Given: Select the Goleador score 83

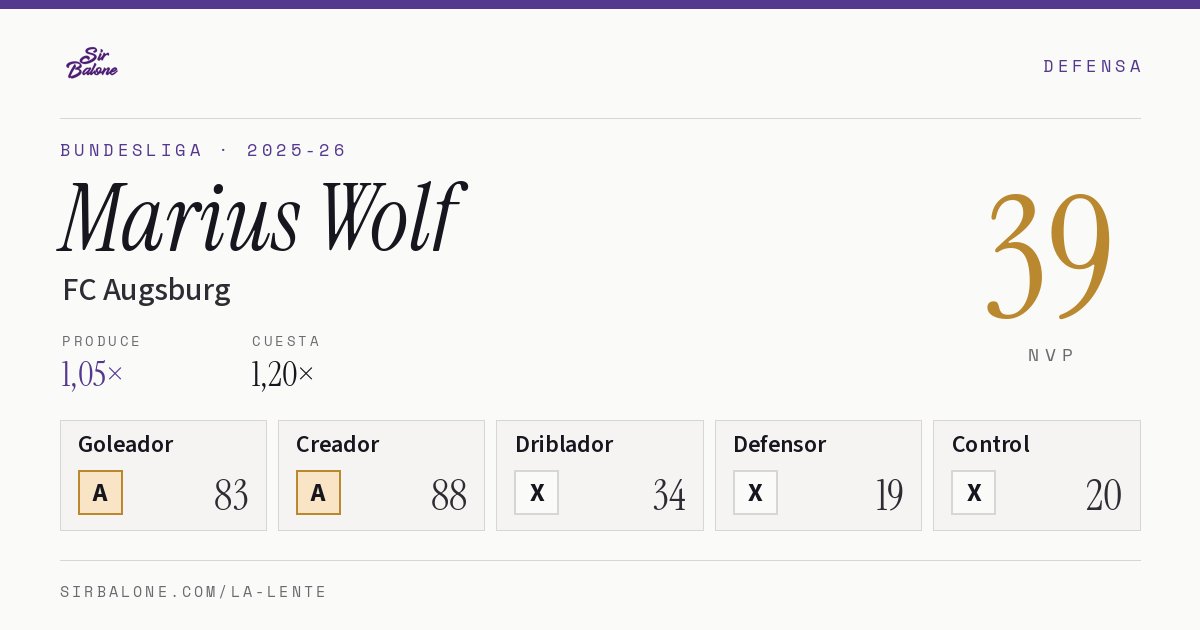Looking at the screenshot, I should pos(231,495).
